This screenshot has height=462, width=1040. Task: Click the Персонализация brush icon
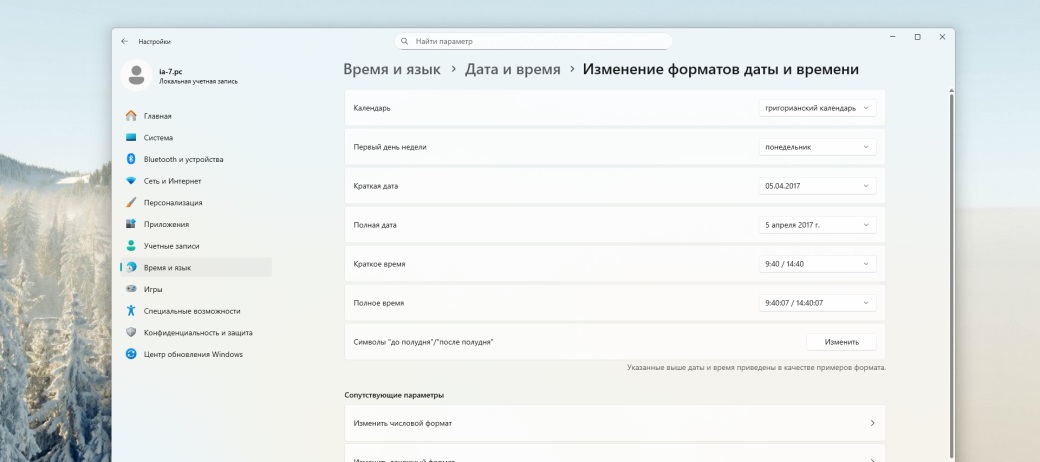(131, 203)
